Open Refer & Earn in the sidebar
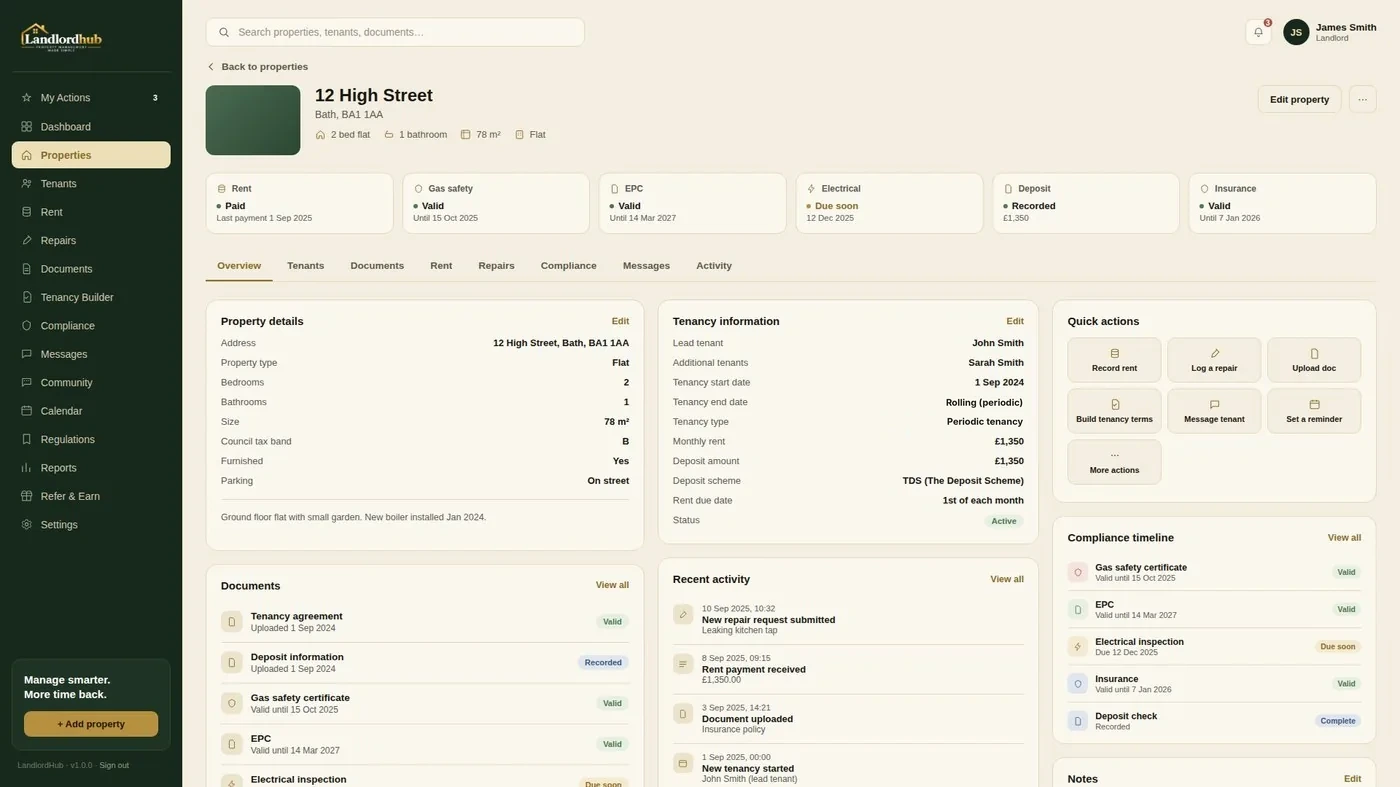The image size is (1400, 787). 91,496
